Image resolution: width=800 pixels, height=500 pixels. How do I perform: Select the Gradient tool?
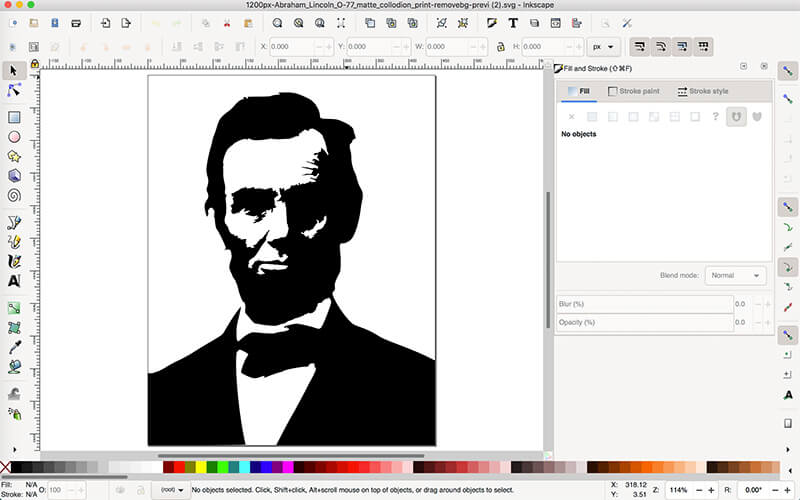tap(14, 308)
